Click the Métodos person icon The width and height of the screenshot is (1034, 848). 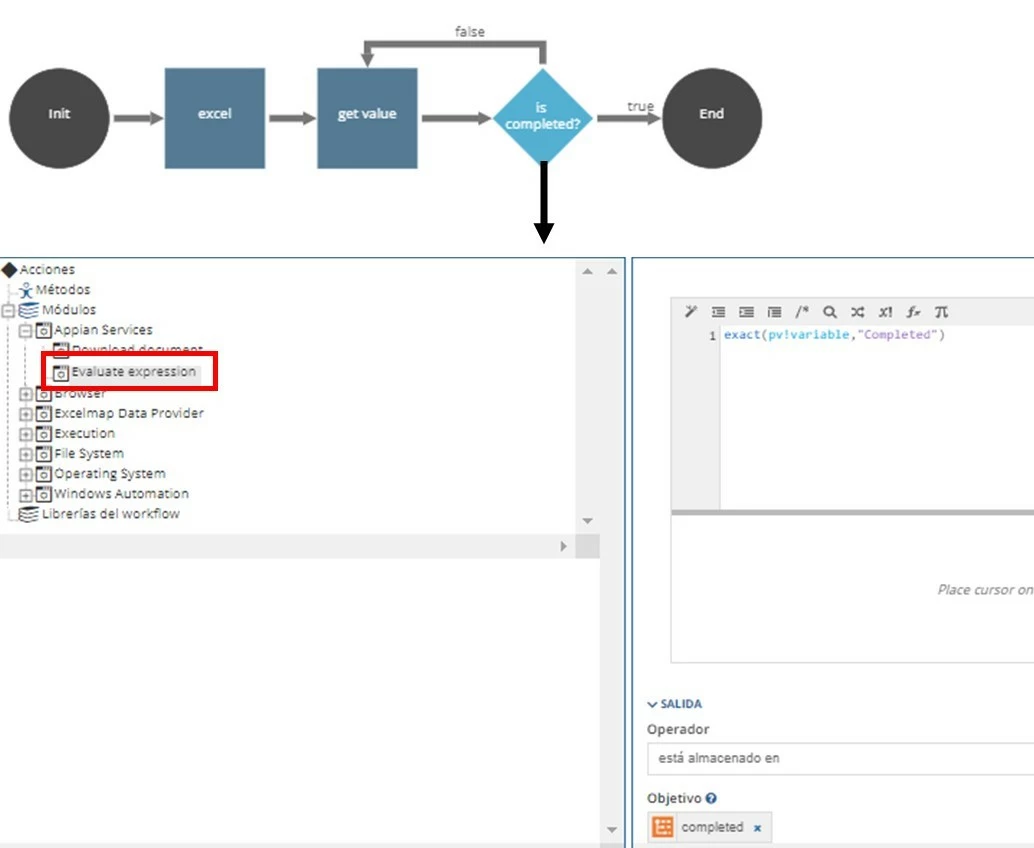26,290
